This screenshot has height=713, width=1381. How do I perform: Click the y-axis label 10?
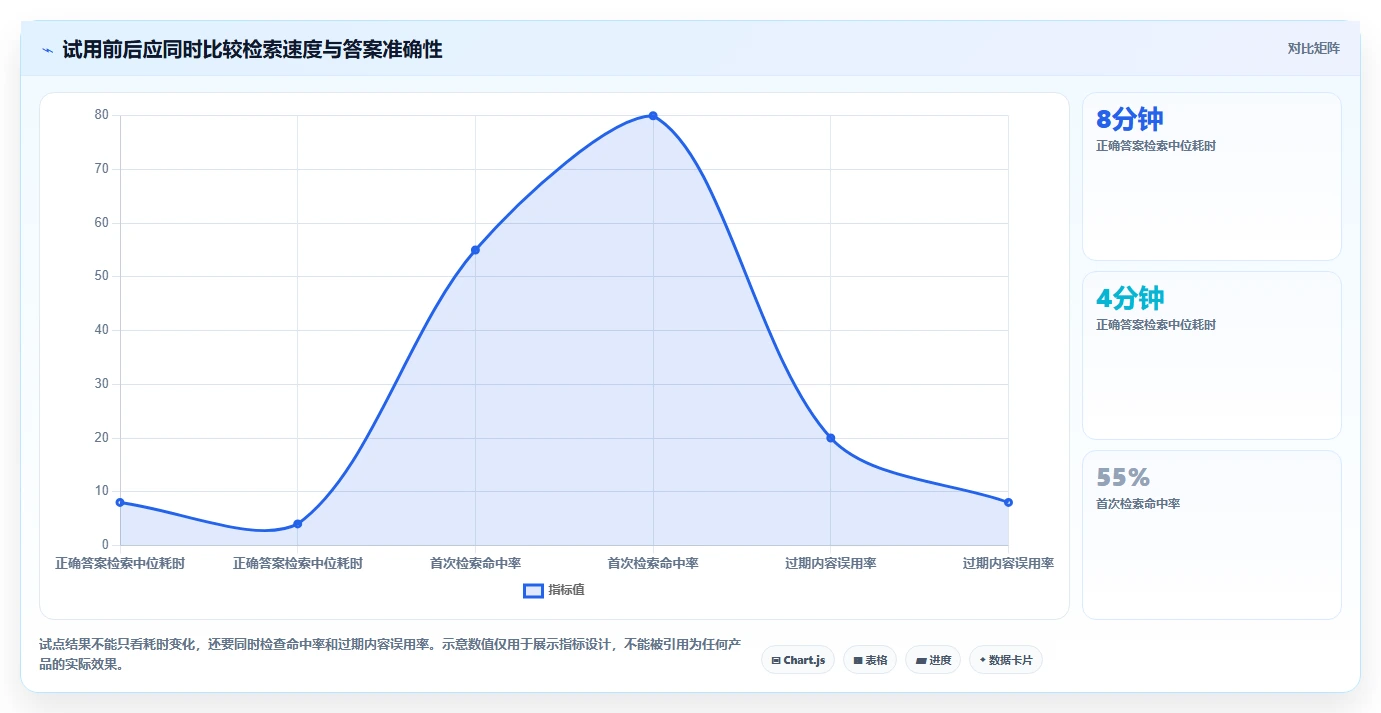[x=102, y=491]
